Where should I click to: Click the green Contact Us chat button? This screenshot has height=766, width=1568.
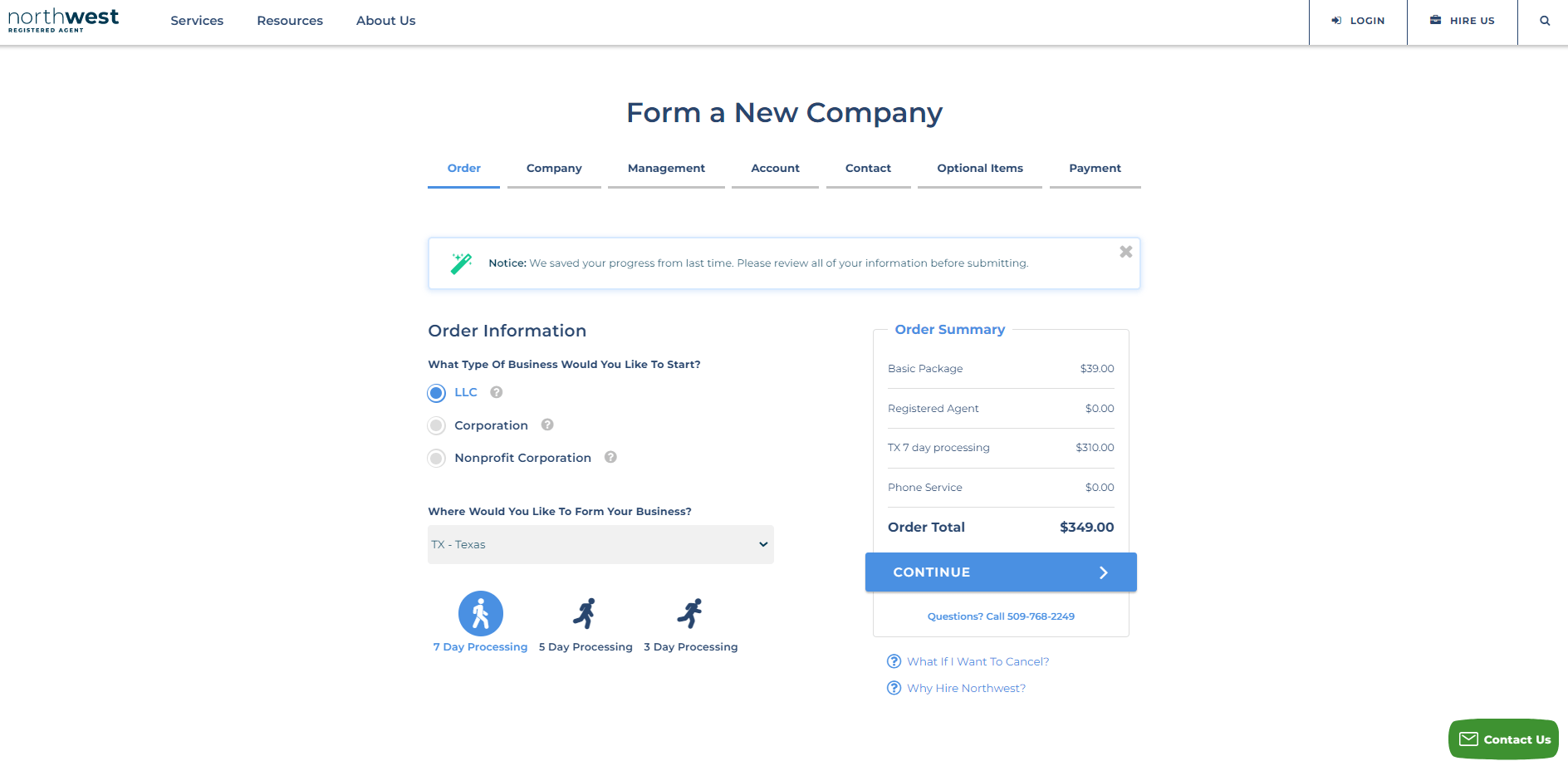(x=1504, y=739)
